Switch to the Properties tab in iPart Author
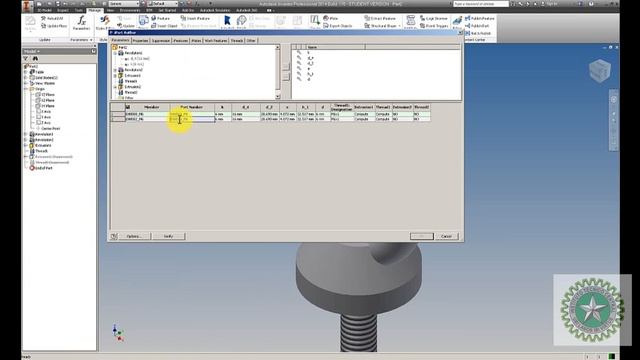The image size is (640, 360). click(140, 41)
